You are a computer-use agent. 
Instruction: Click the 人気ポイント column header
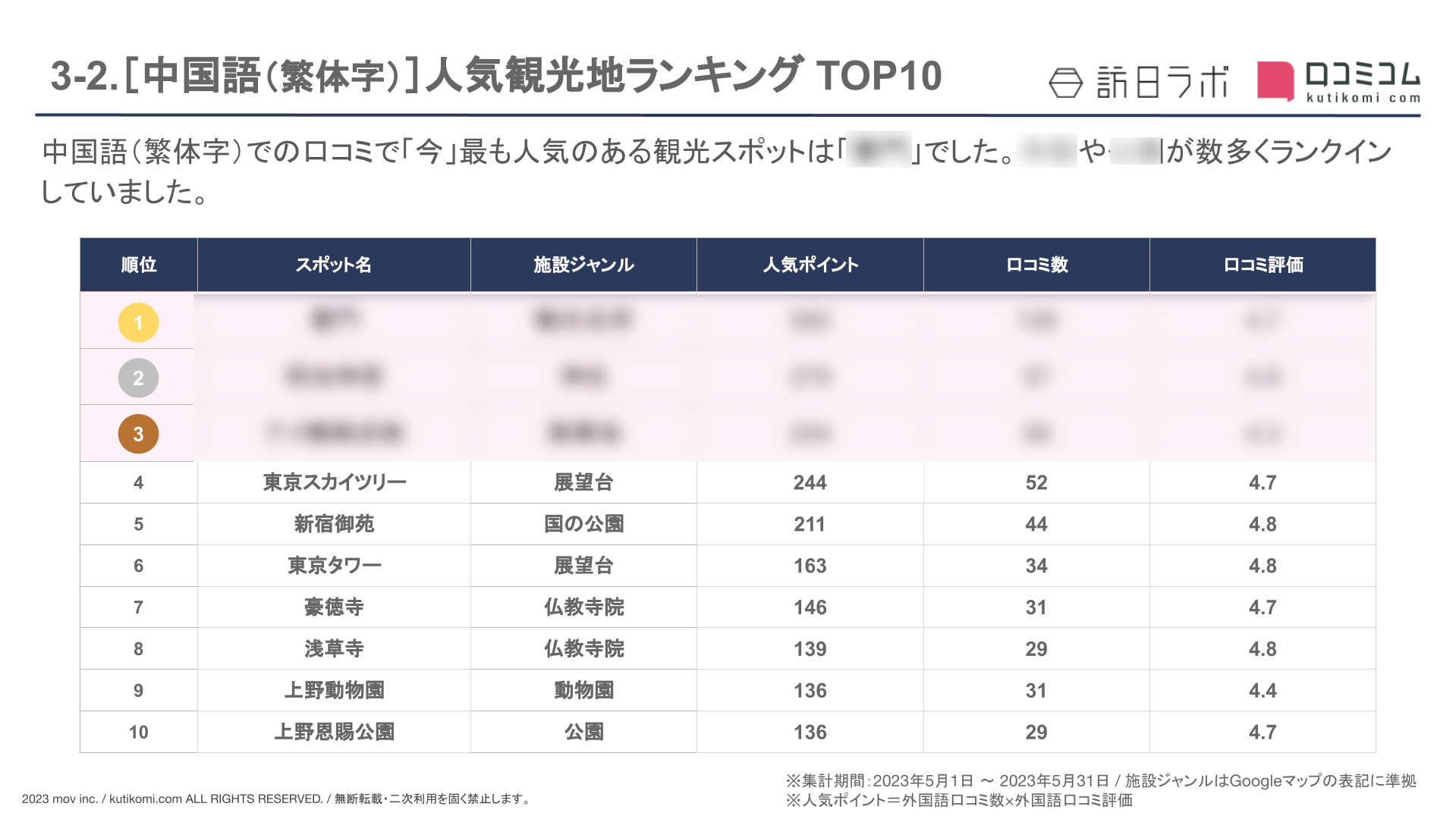click(x=810, y=265)
